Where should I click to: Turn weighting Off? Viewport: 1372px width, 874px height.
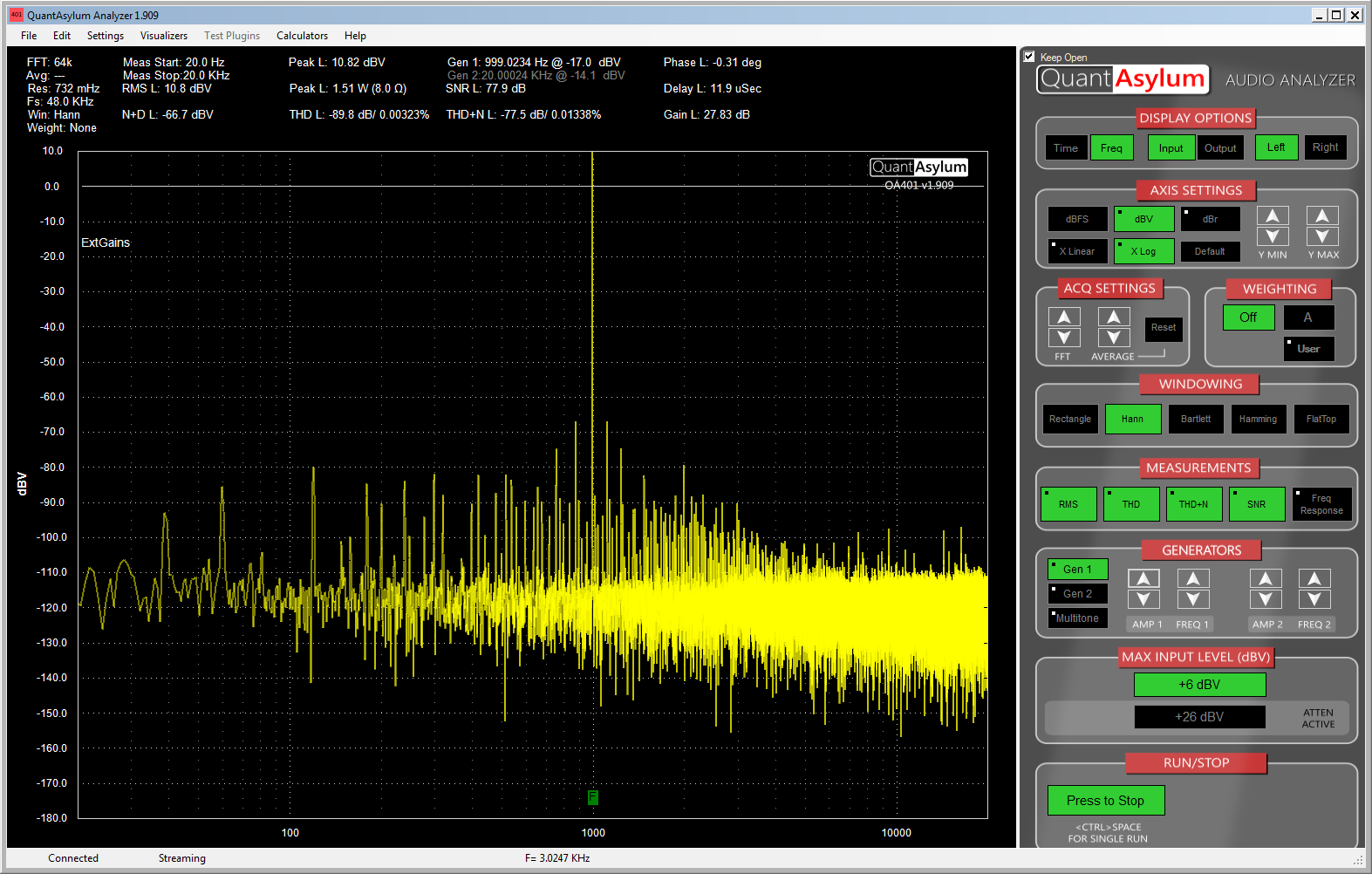point(1248,318)
